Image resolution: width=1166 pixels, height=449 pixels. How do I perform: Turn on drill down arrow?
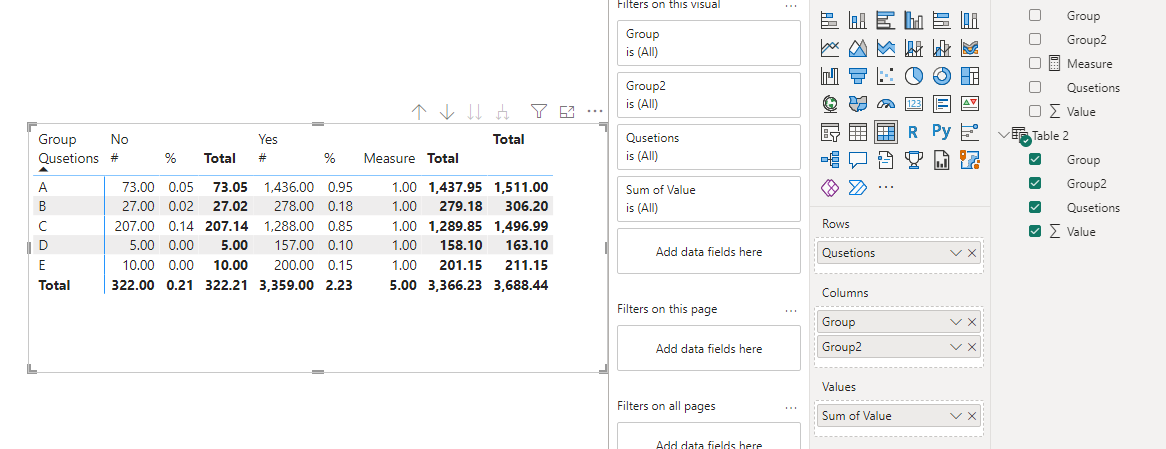coord(447,112)
